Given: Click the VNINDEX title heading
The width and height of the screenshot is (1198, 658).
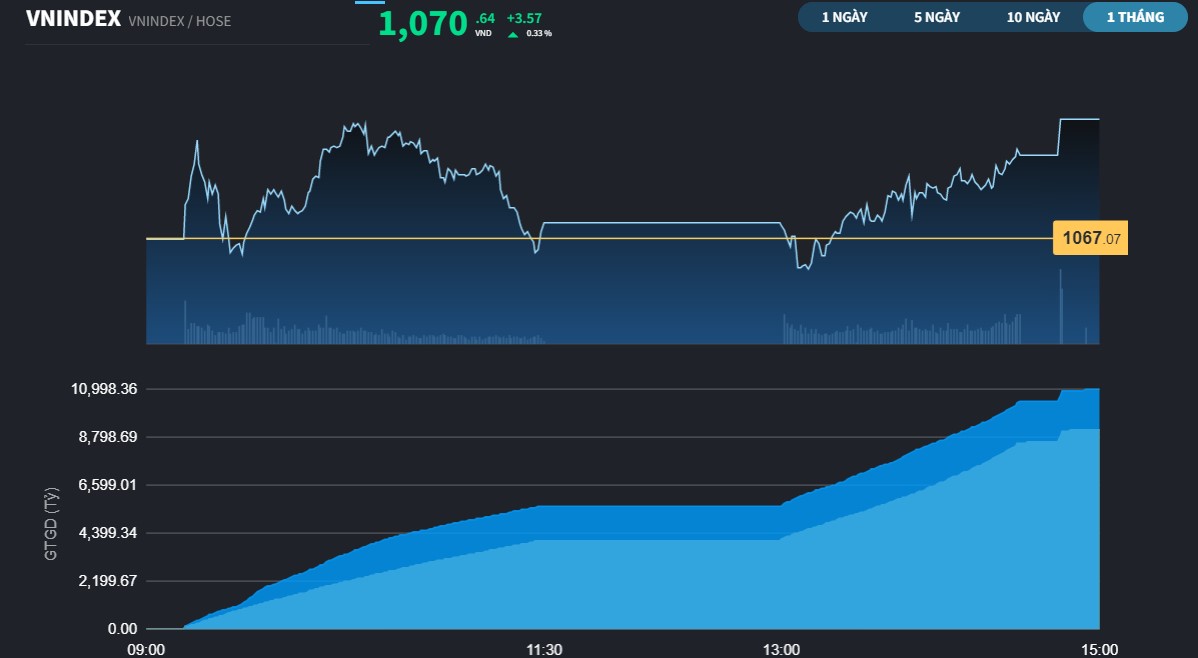Looking at the screenshot, I should (73, 19).
